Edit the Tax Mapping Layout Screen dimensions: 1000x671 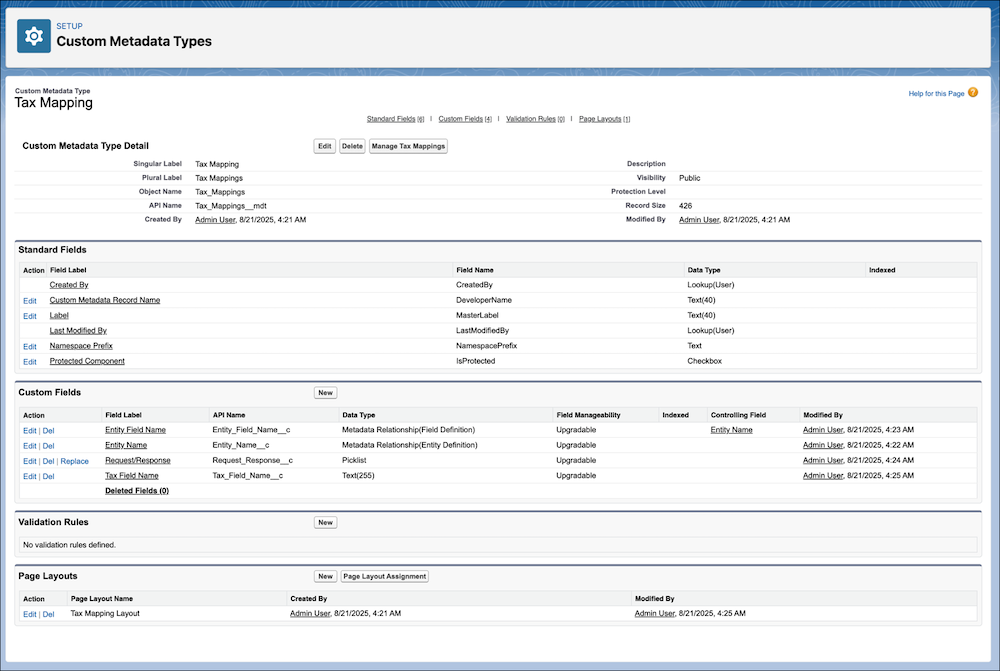30,614
